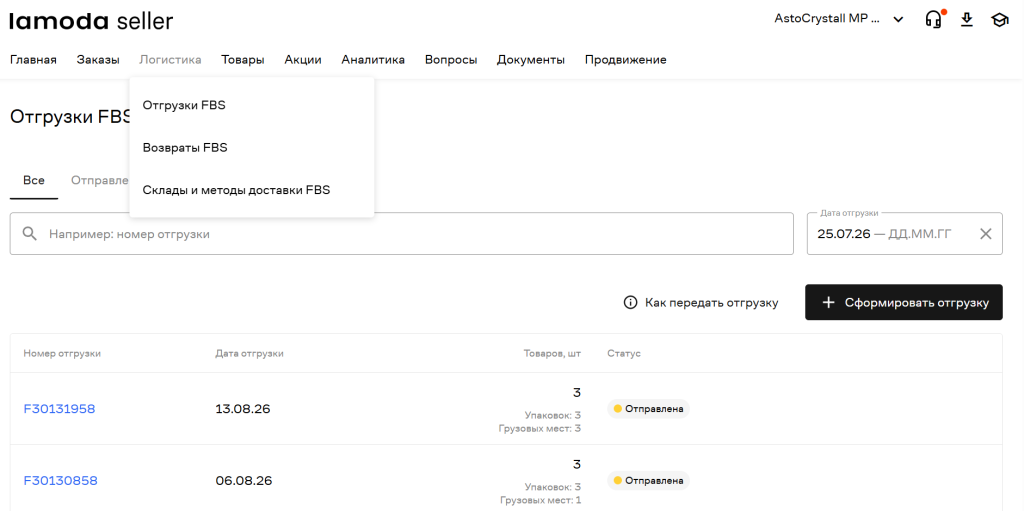Click the downloads arrow icon

(x=967, y=20)
